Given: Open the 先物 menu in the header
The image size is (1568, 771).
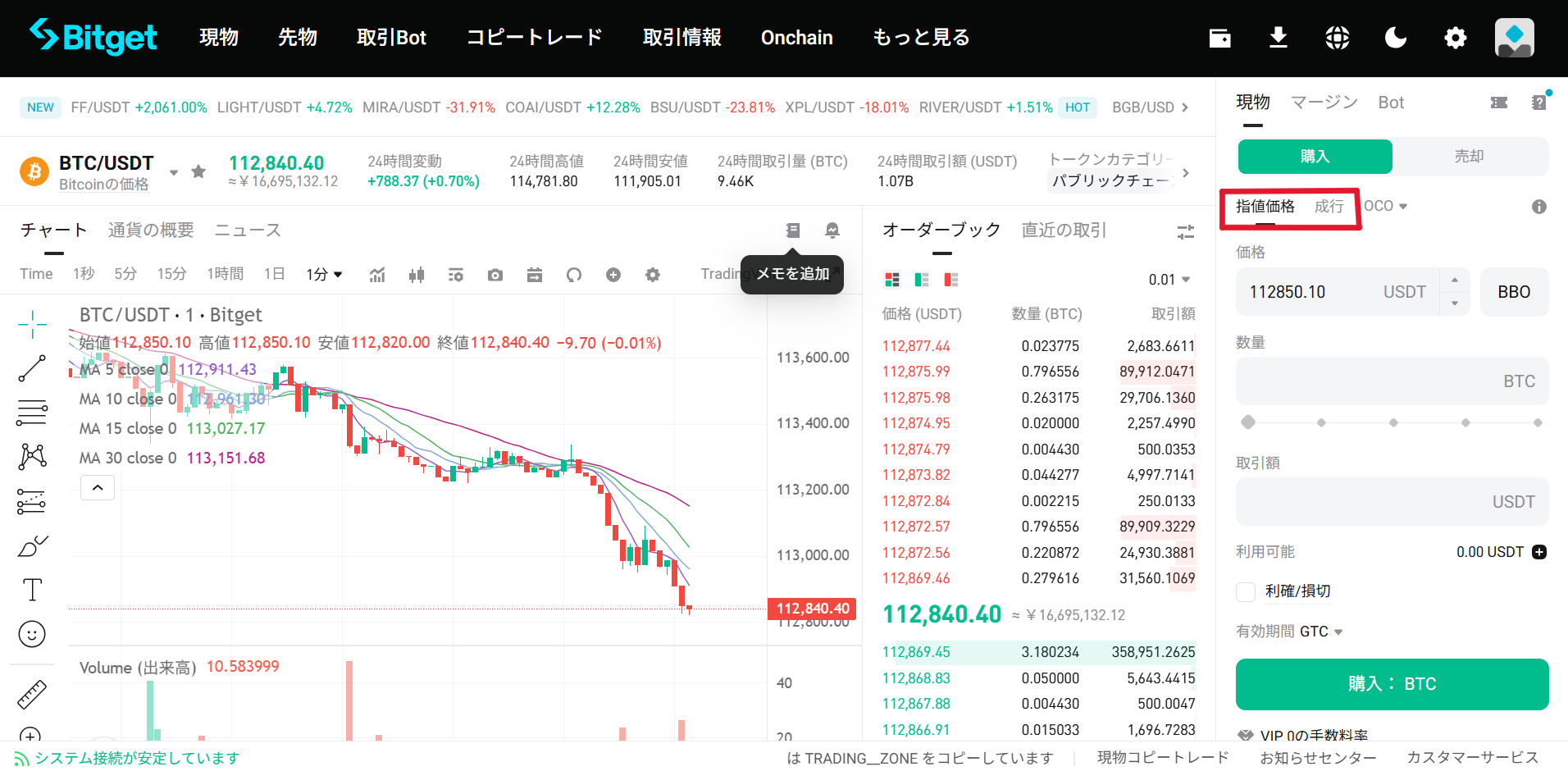Looking at the screenshot, I should point(297,38).
